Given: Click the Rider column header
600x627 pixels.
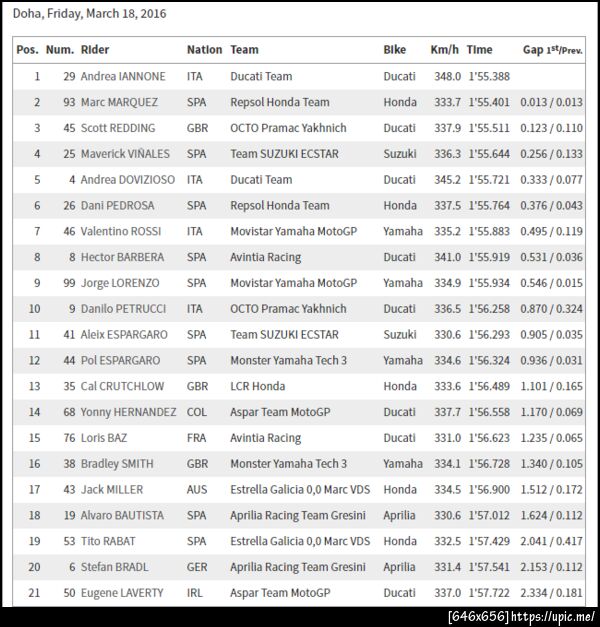Looking at the screenshot, I should (x=96, y=49).
